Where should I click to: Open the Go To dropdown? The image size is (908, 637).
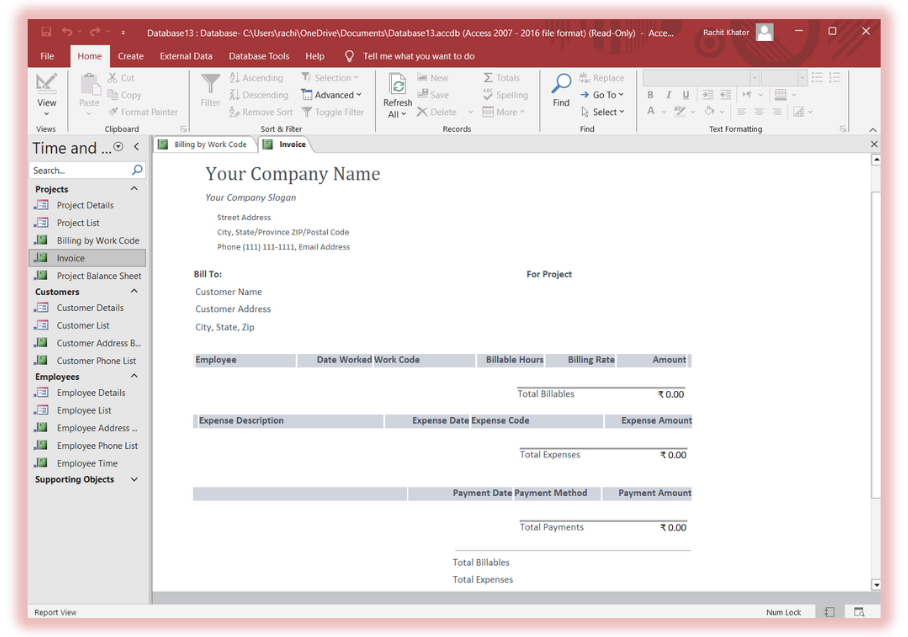coord(604,95)
